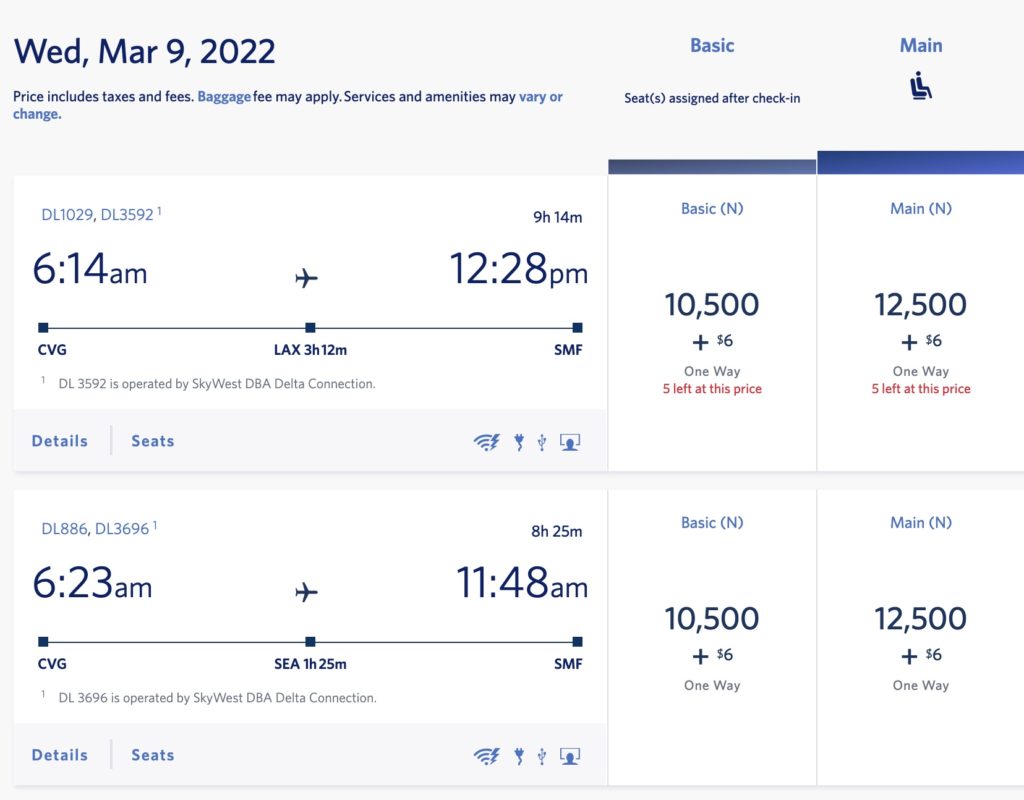Screen dimensions: 1024x800
Task: Select the Main fare column header
Action: tap(921, 46)
